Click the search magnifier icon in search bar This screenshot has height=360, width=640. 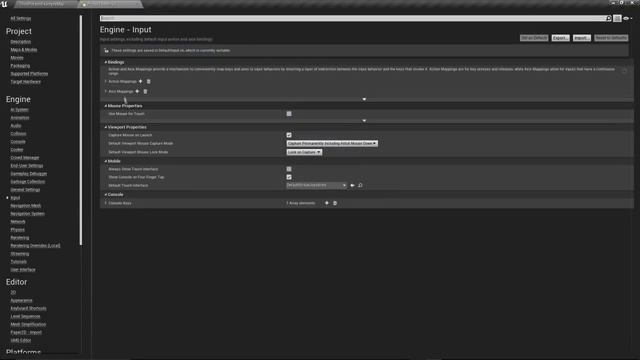[609, 18]
